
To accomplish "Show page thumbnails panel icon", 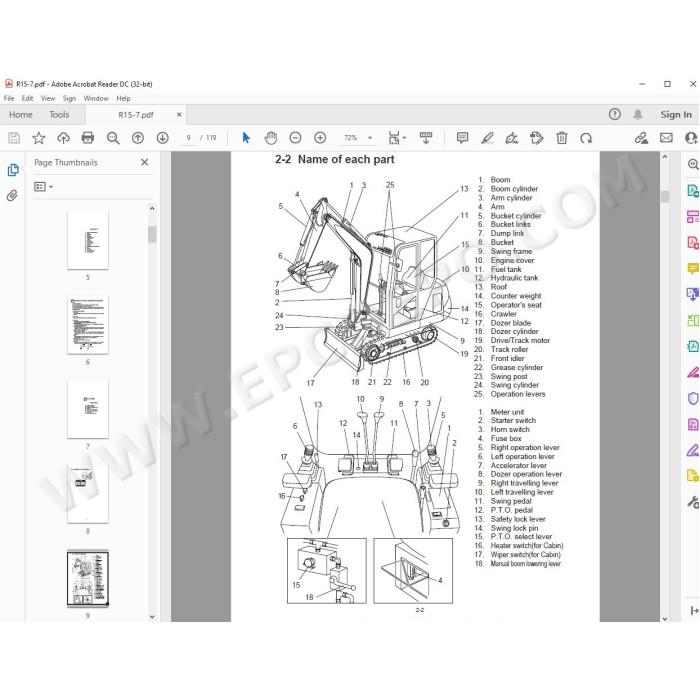I will pos(13,170).
